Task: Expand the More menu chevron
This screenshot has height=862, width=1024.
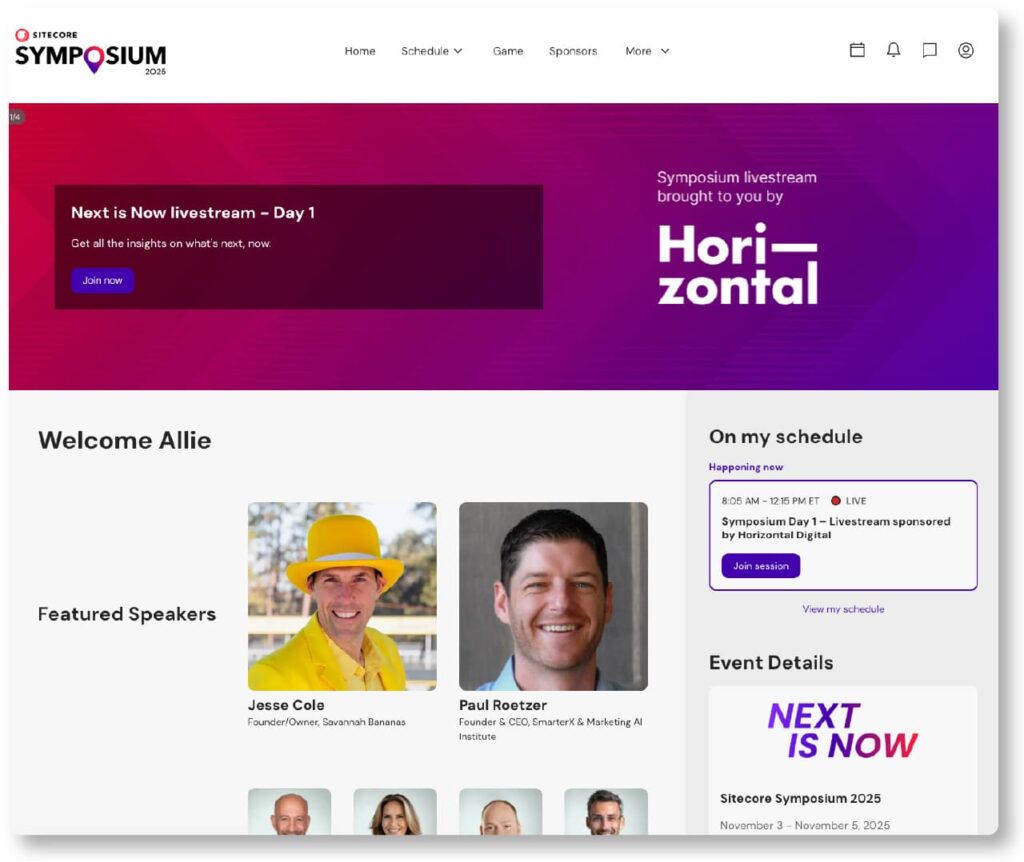Action: point(665,51)
